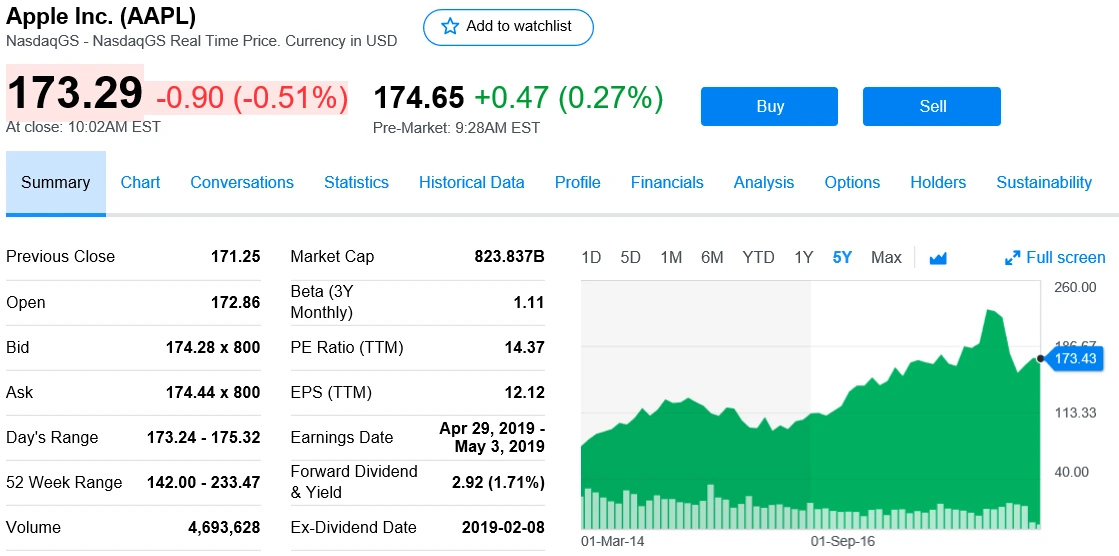Click the Bid value 174.28 x 800

[x=213, y=348]
